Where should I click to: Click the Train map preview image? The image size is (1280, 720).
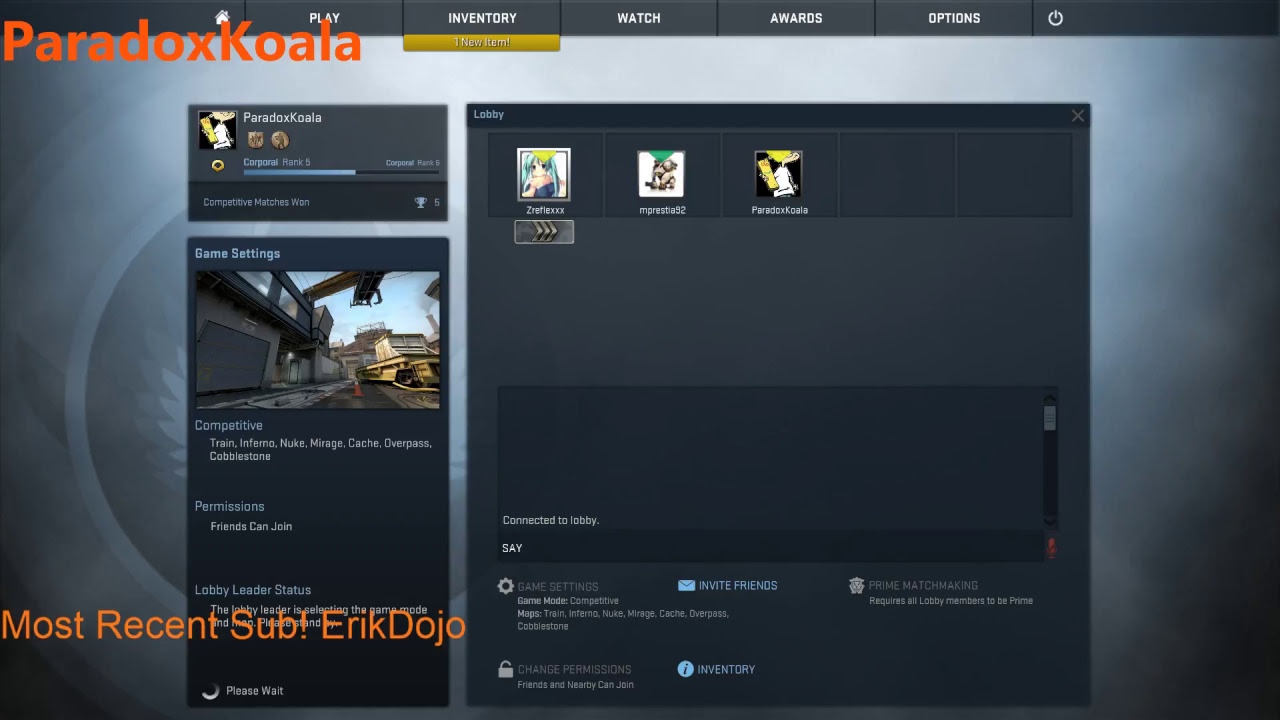point(317,340)
